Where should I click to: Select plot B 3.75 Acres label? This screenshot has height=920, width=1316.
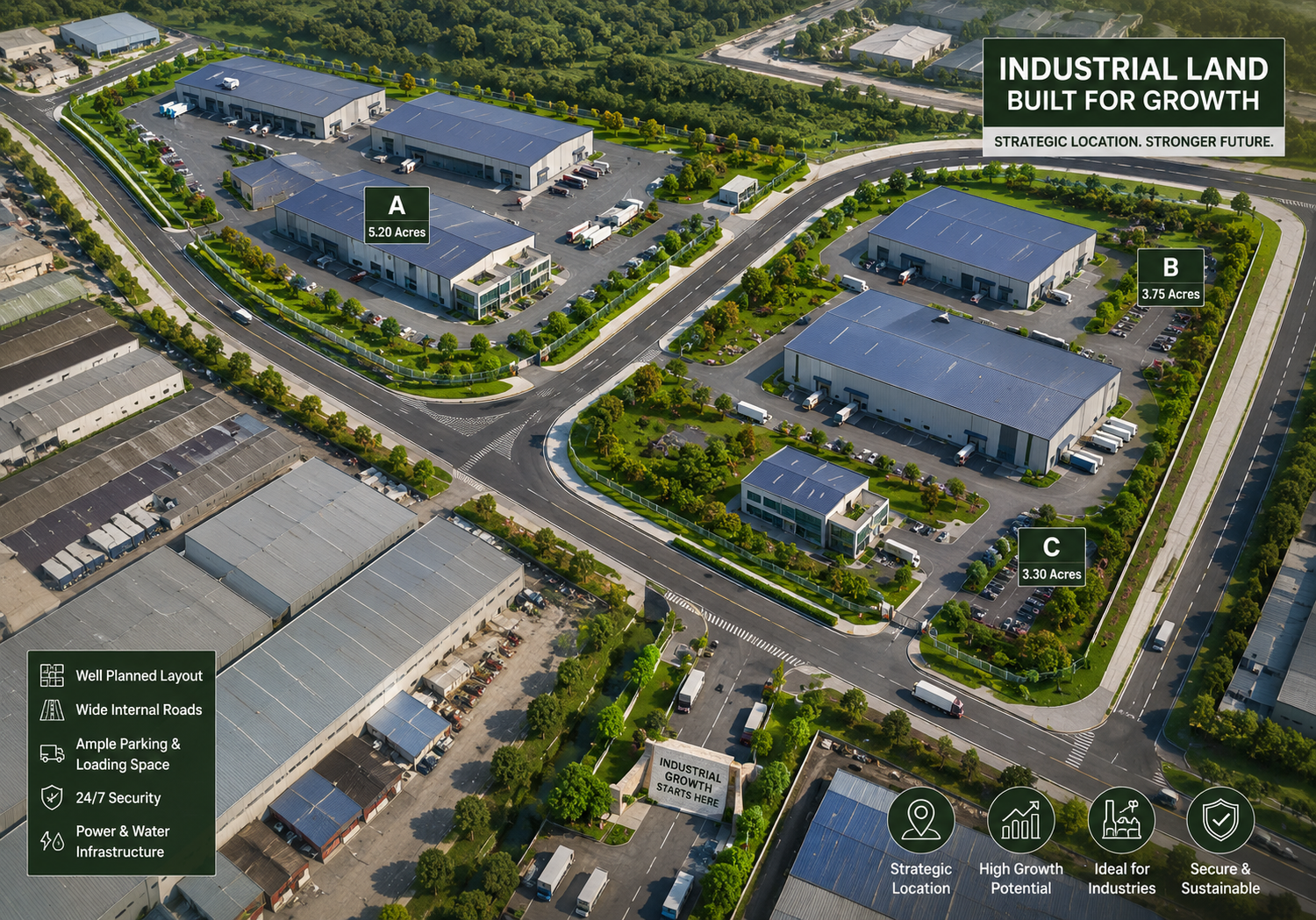pos(1170,277)
